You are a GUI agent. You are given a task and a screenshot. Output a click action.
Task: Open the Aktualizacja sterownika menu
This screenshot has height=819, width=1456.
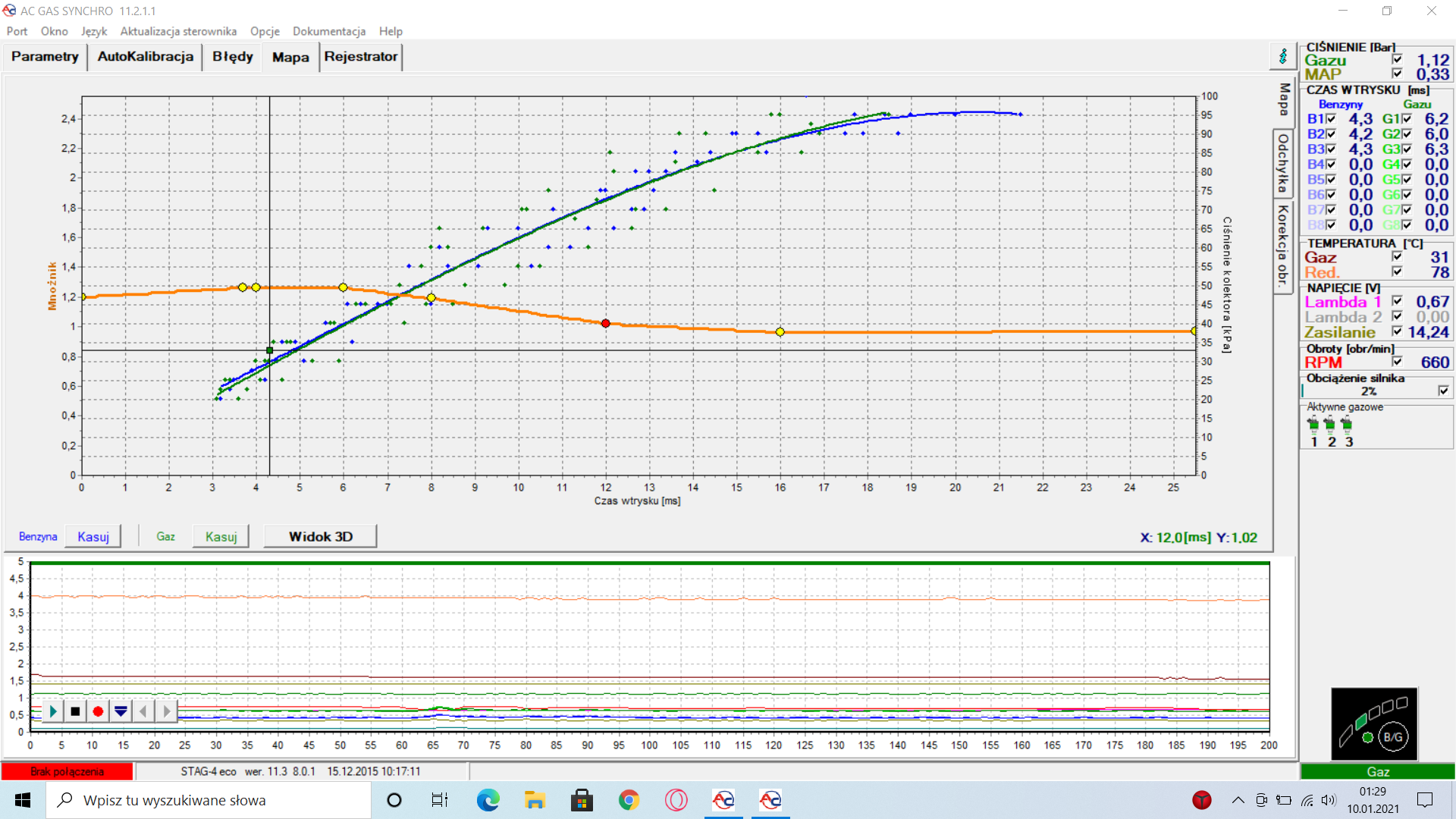click(x=178, y=31)
